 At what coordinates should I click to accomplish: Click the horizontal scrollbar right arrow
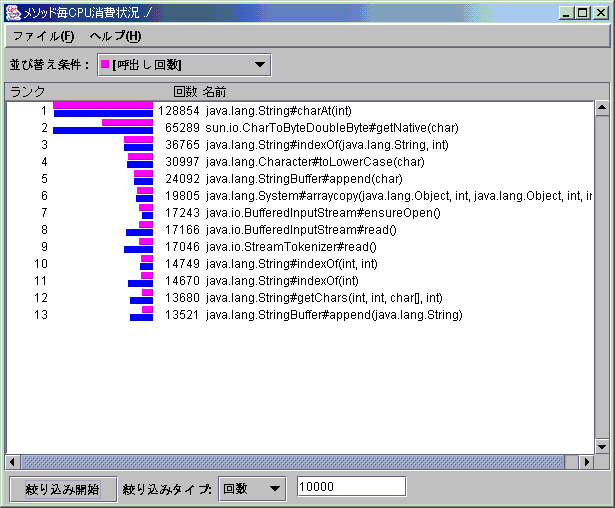click(x=586, y=462)
